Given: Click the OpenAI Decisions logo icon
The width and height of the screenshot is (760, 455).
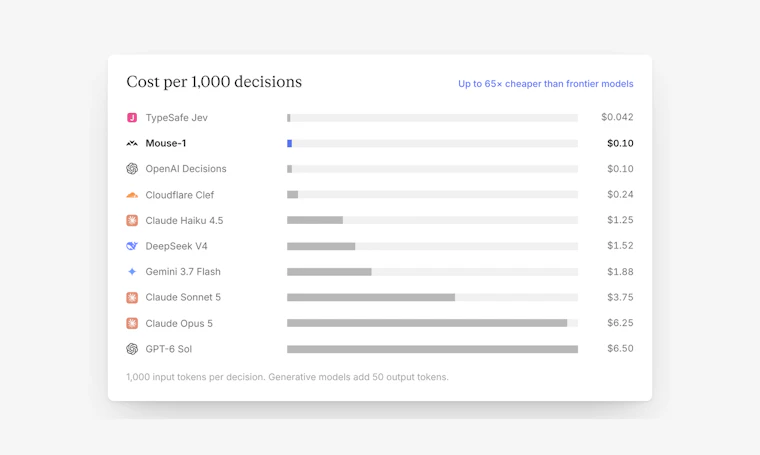Looking at the screenshot, I should (x=132, y=169).
